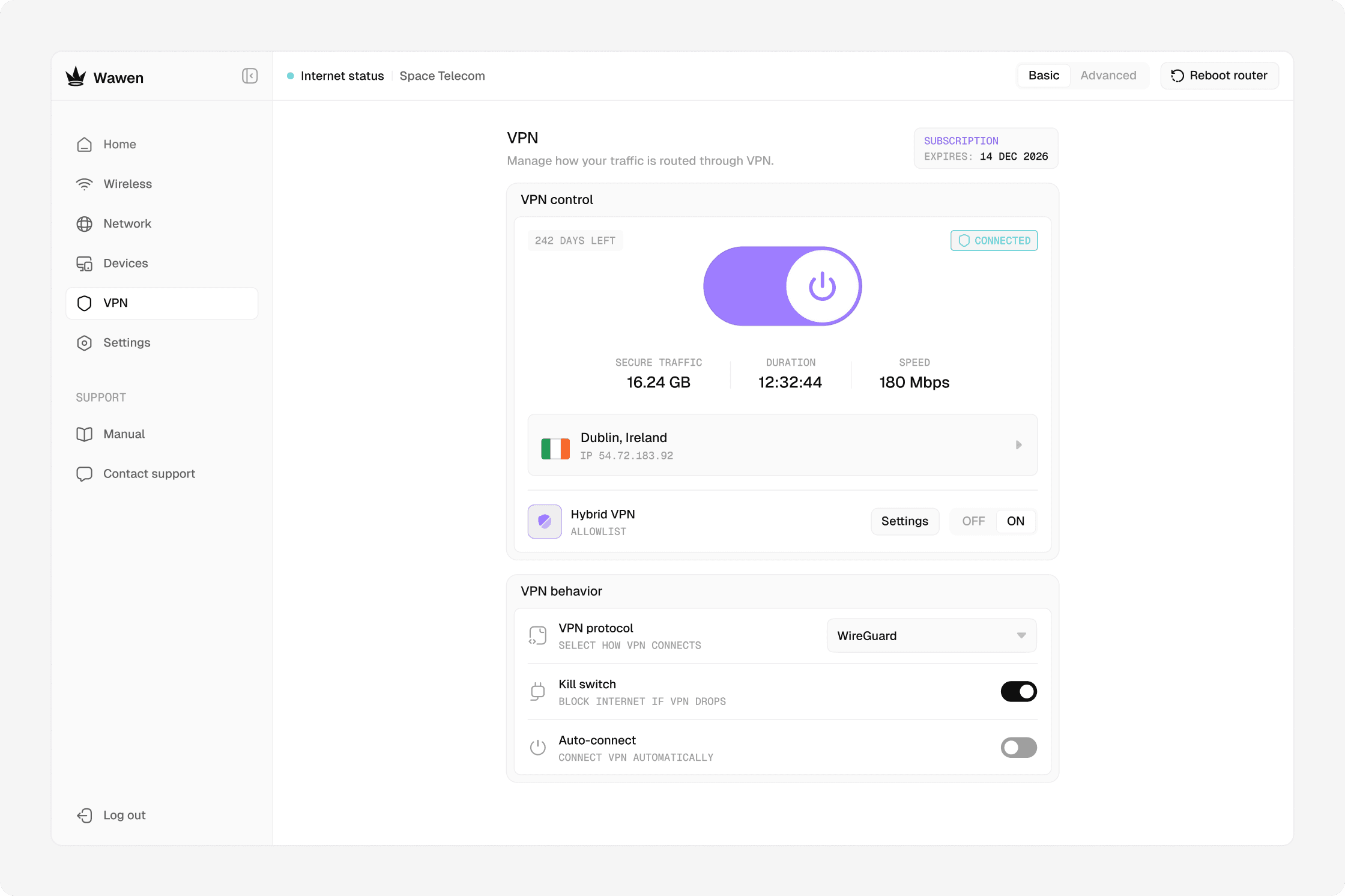Viewport: 1345px width, 896px height.
Task: Click the Hybrid VPN shield icon
Action: 544,521
